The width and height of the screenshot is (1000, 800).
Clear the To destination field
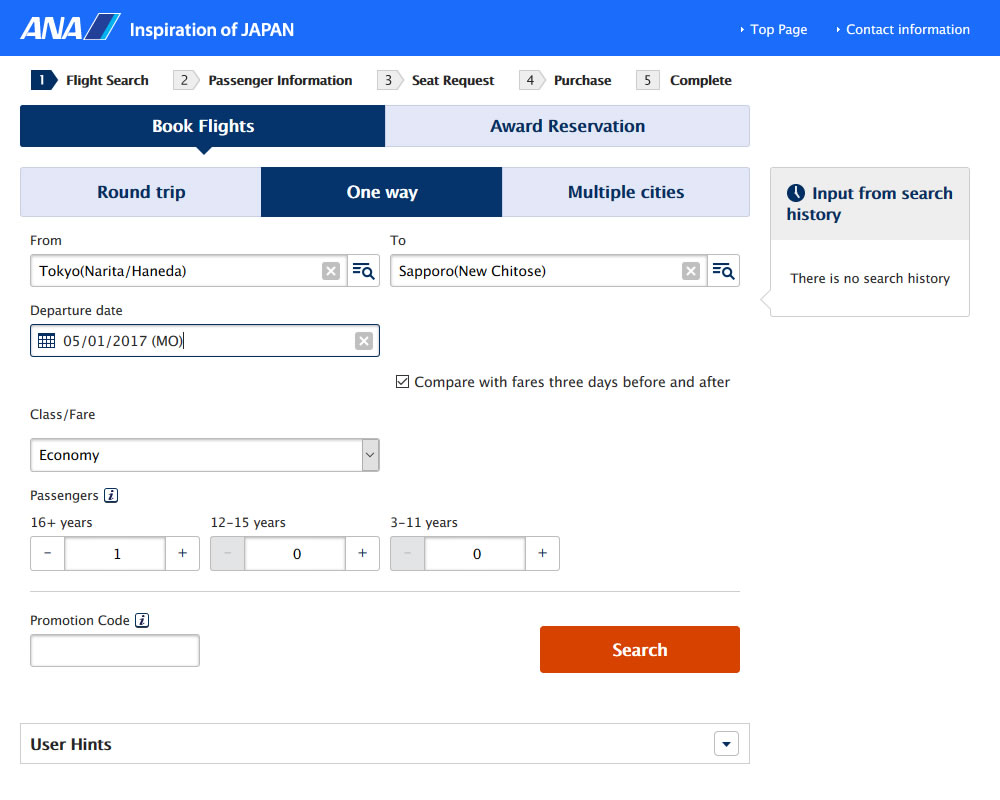691,271
